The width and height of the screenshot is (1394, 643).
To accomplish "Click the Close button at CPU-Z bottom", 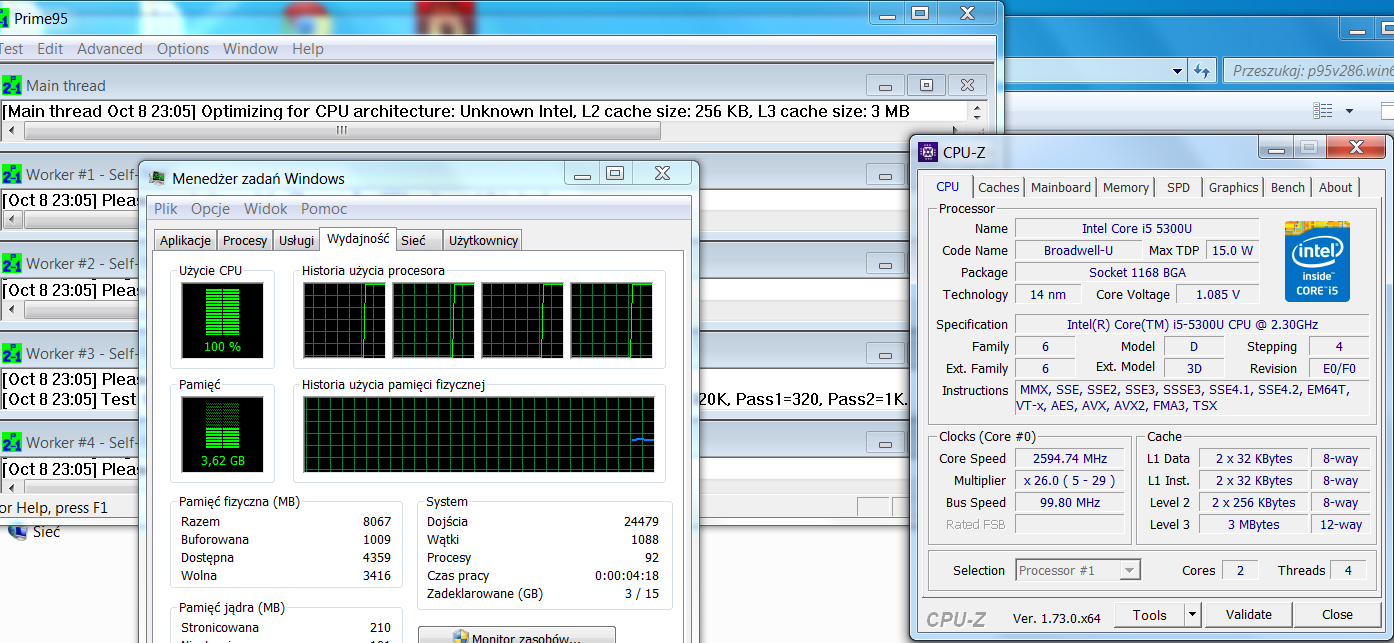I will pyautogui.click(x=1337, y=615).
